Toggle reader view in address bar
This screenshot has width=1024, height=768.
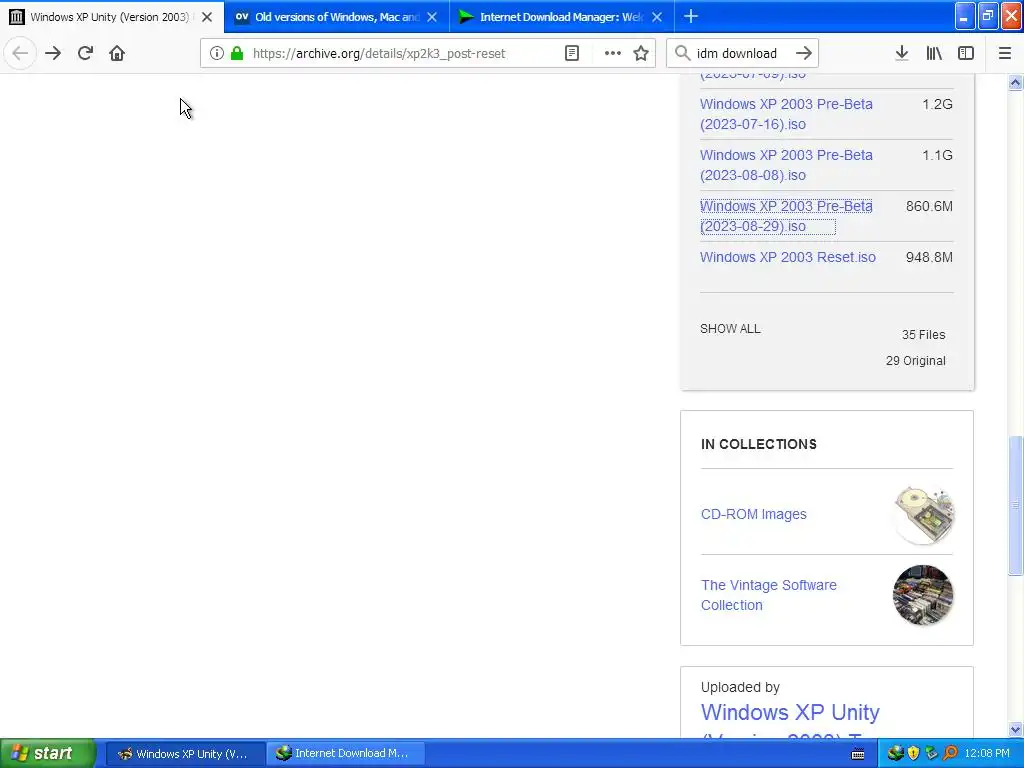pyautogui.click(x=571, y=53)
